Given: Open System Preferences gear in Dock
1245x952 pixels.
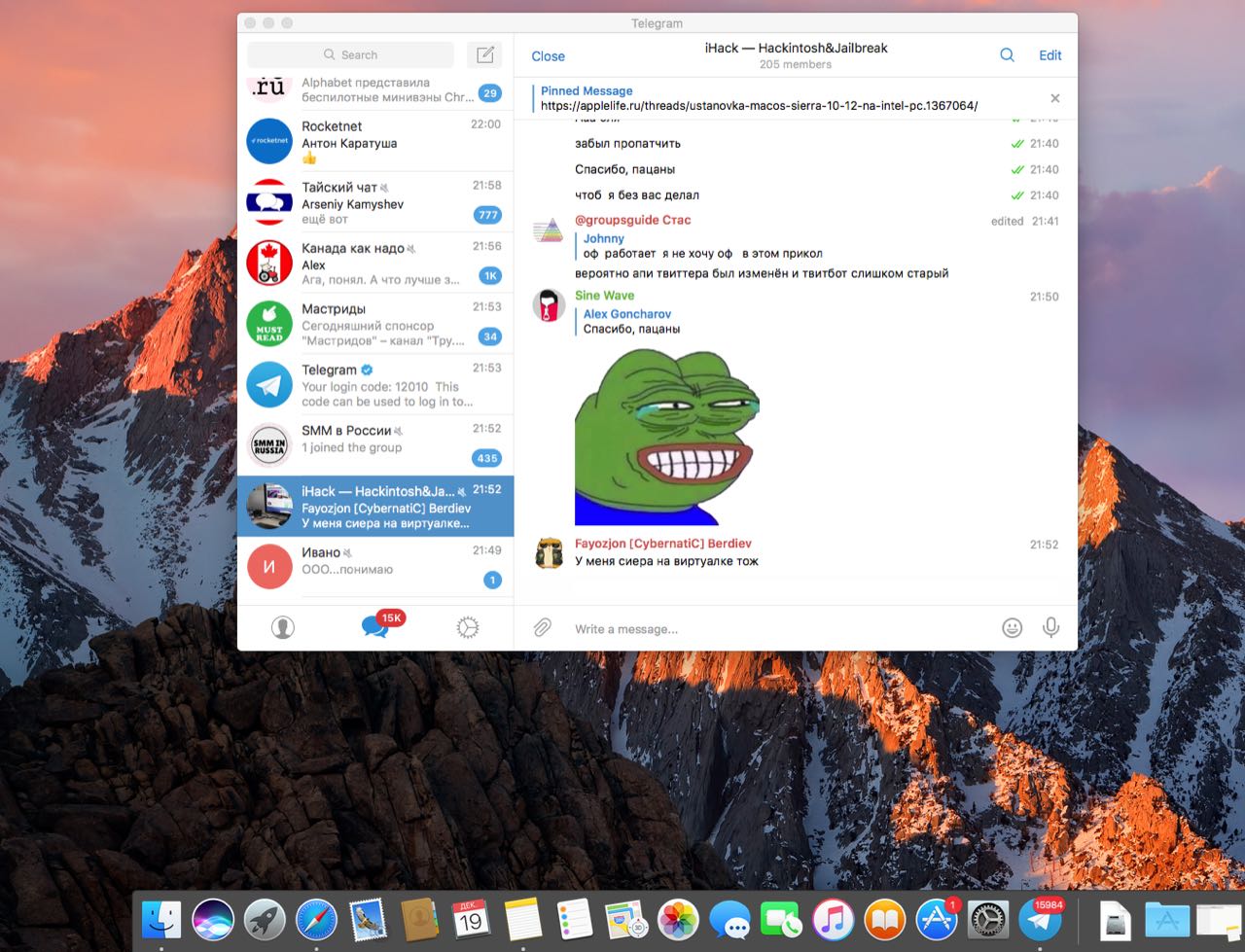Looking at the screenshot, I should click(x=988, y=919).
